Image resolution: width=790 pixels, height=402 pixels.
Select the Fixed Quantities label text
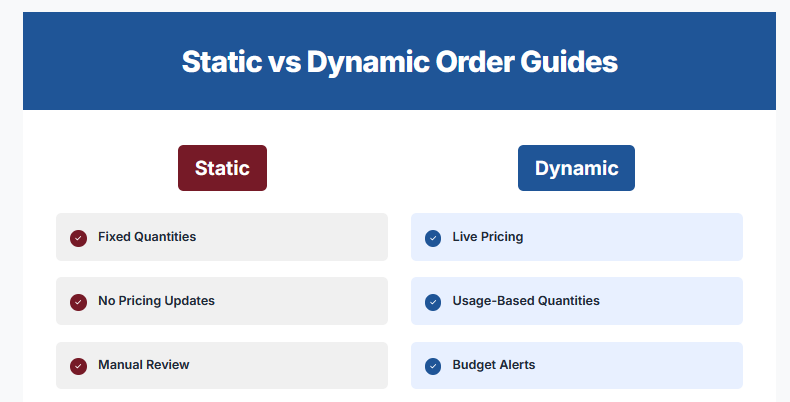147,237
